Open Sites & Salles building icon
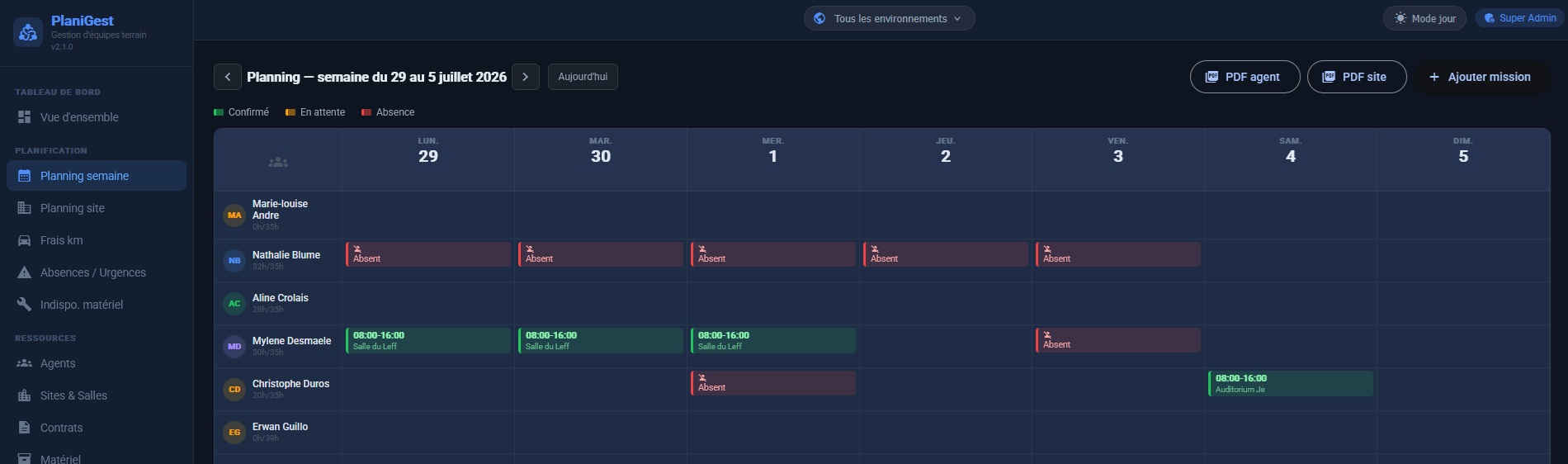The height and width of the screenshot is (464, 1568). click(x=25, y=395)
